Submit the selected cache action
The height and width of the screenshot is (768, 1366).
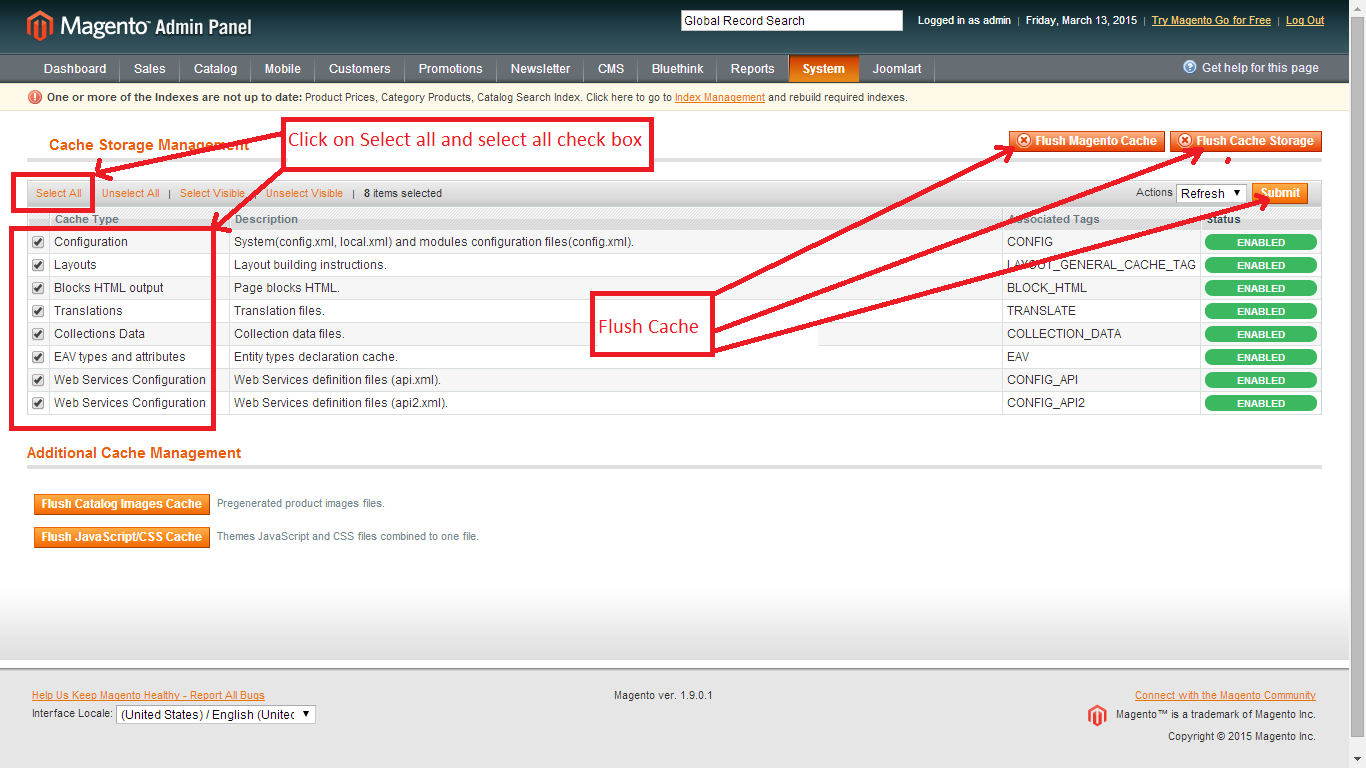tap(1280, 193)
